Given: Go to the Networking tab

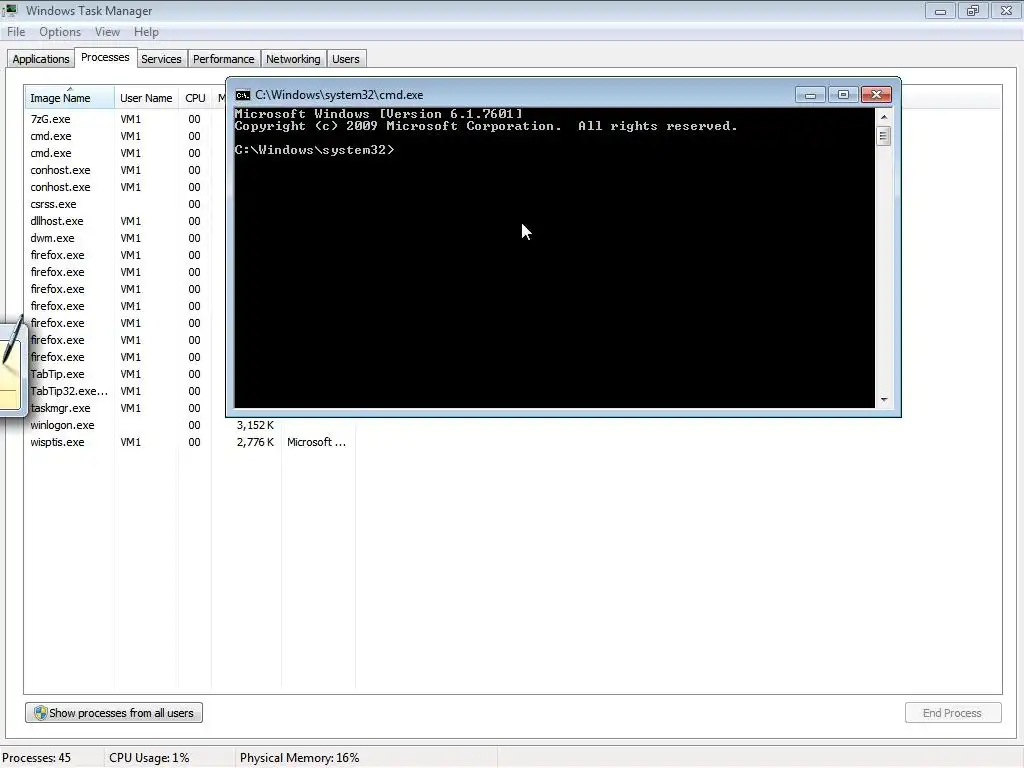Looking at the screenshot, I should pos(293,59).
